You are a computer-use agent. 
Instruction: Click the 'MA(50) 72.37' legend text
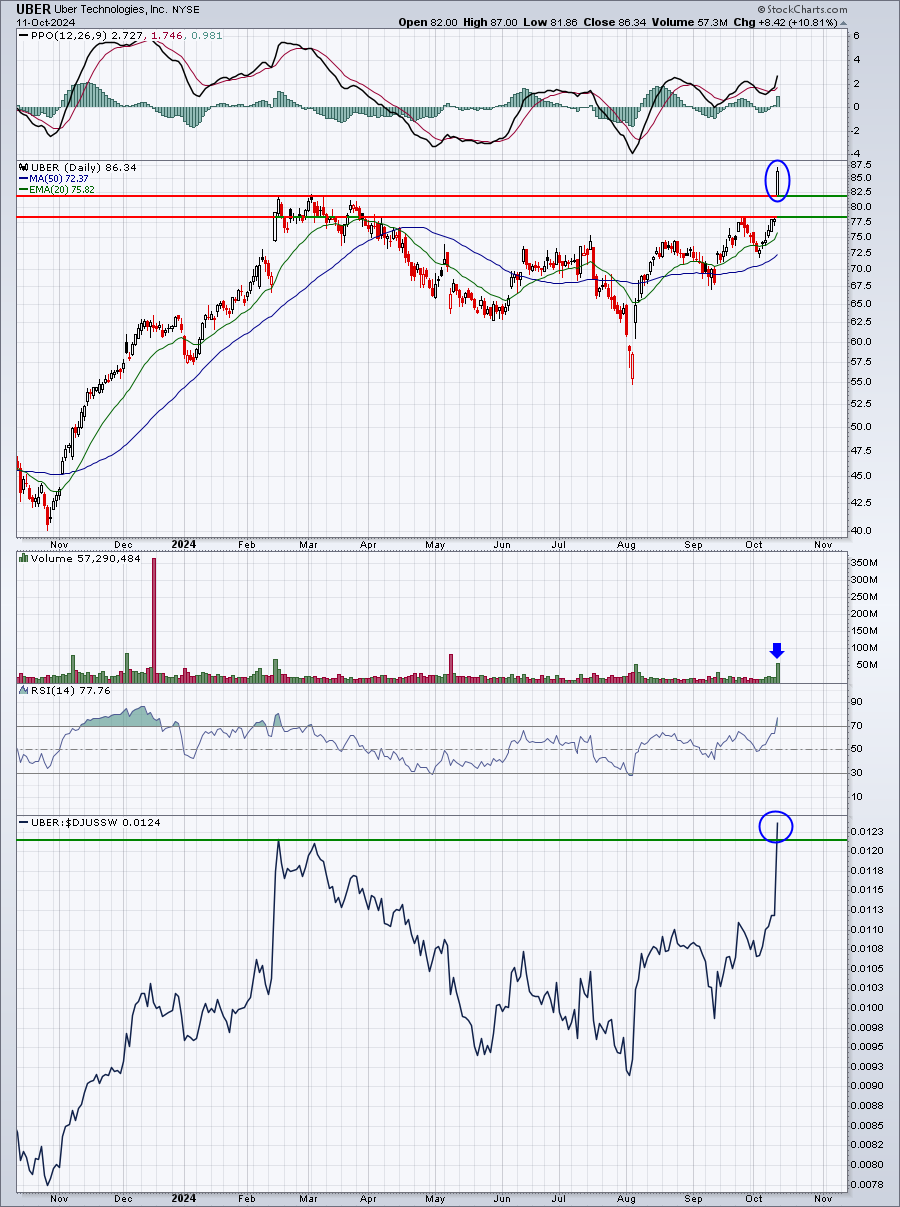[x=57, y=178]
